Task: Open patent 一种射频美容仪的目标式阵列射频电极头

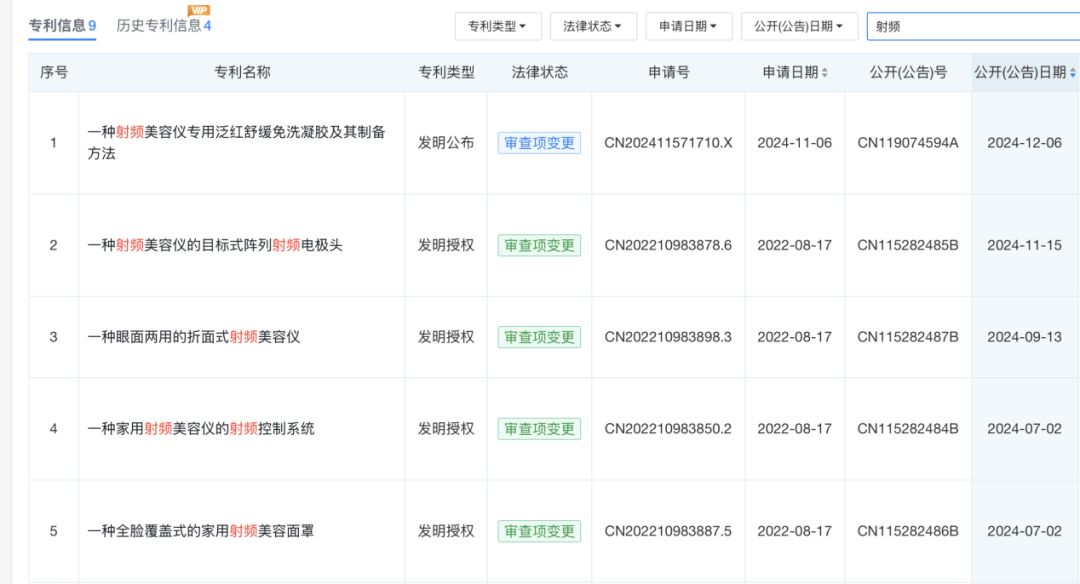Action: point(215,245)
